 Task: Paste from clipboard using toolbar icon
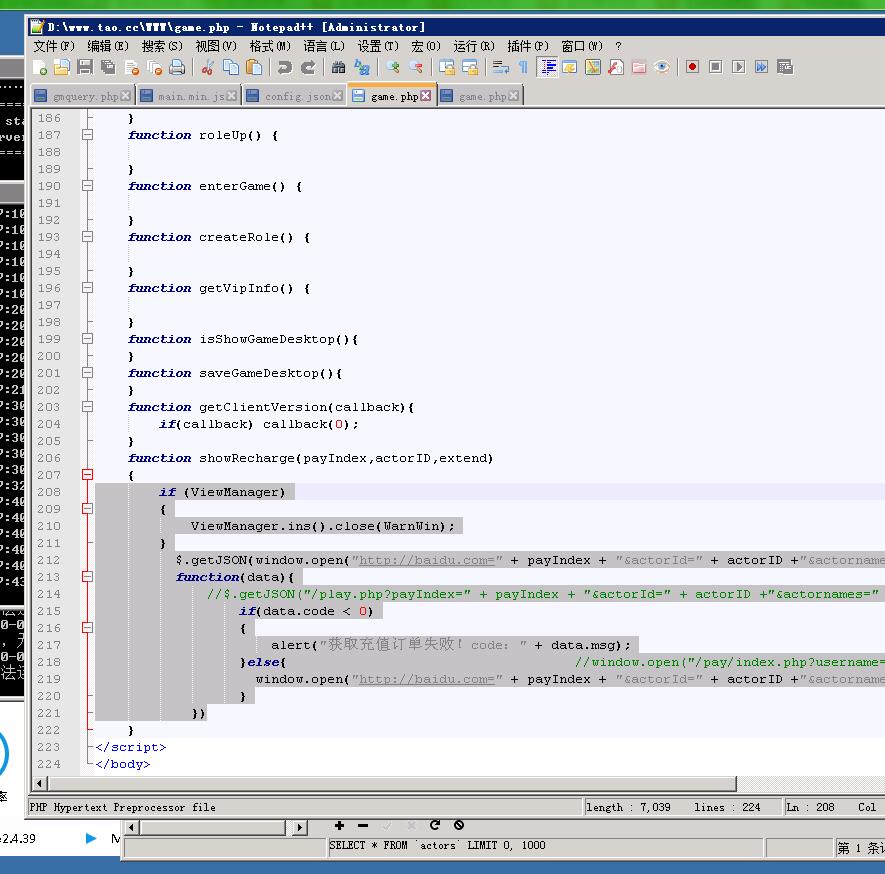[x=255, y=68]
